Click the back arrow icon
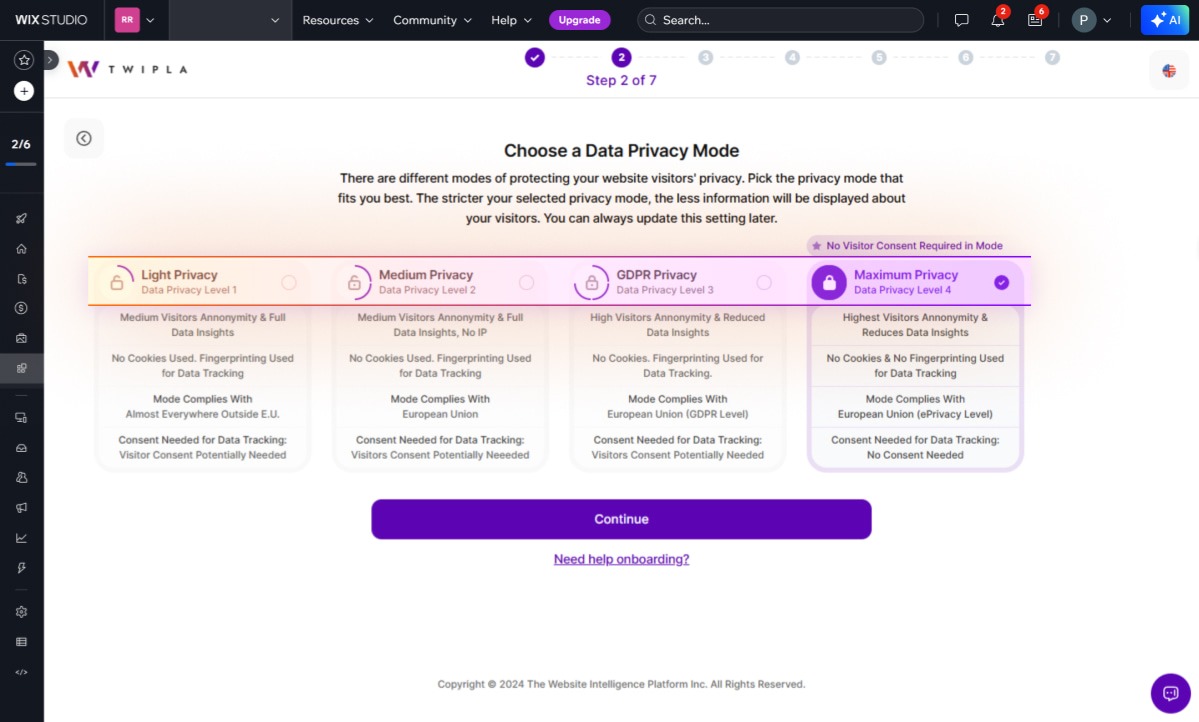1199x722 pixels. pos(84,139)
